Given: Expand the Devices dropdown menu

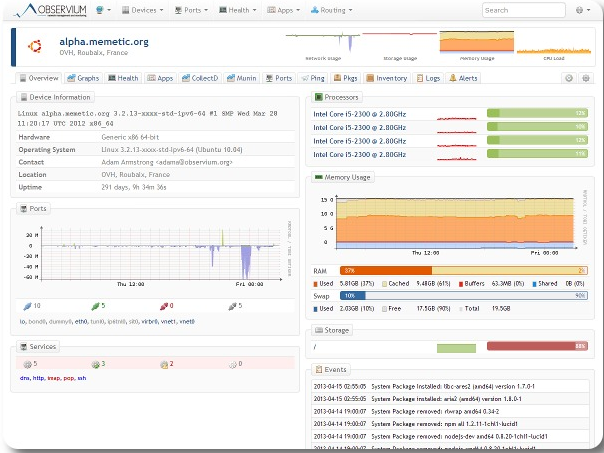Looking at the screenshot, I should [143, 10].
